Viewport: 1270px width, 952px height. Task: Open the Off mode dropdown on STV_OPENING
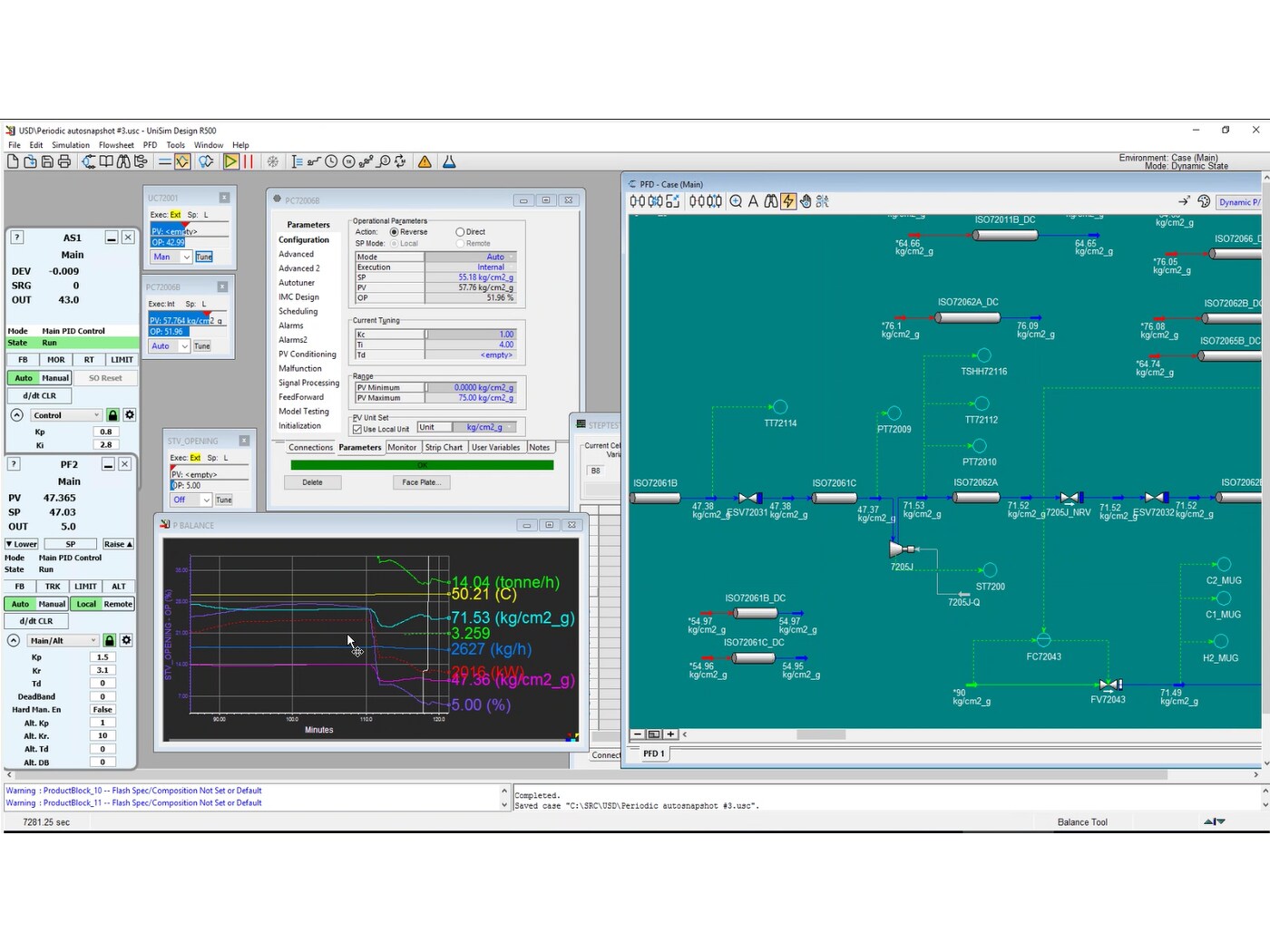click(x=206, y=500)
